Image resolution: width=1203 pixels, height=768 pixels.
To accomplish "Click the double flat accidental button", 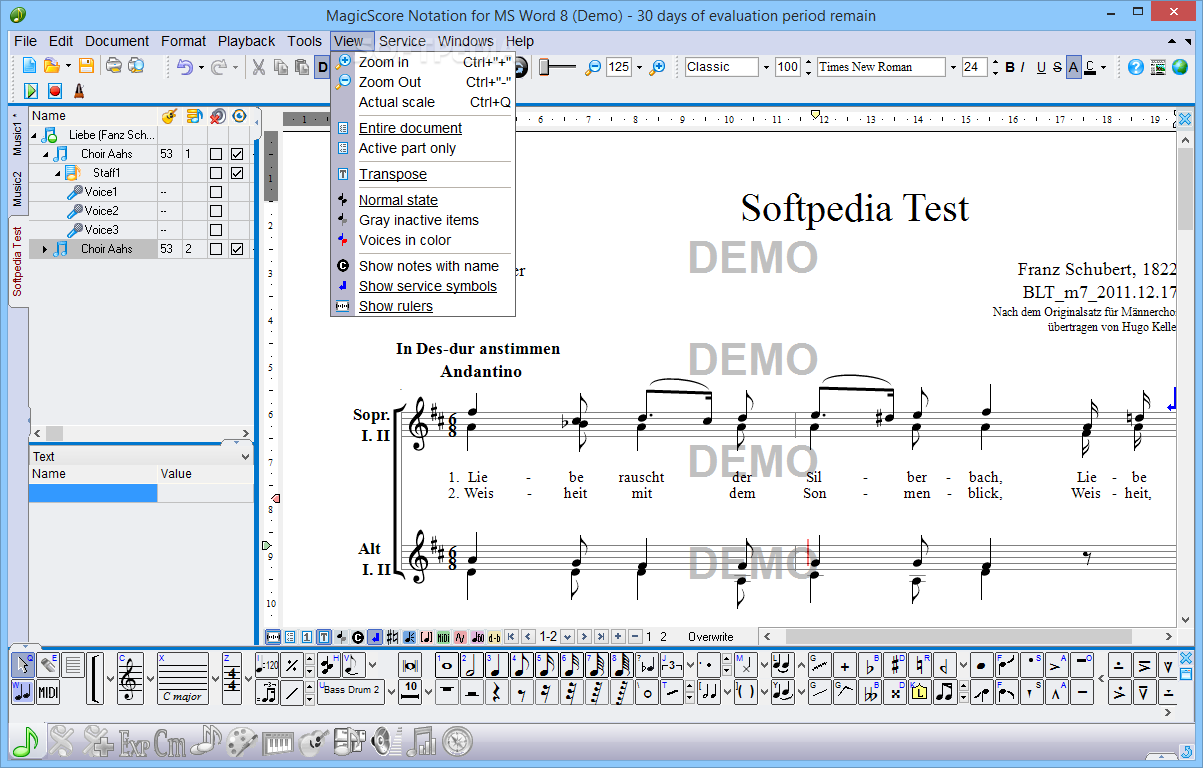I will pos(870,692).
